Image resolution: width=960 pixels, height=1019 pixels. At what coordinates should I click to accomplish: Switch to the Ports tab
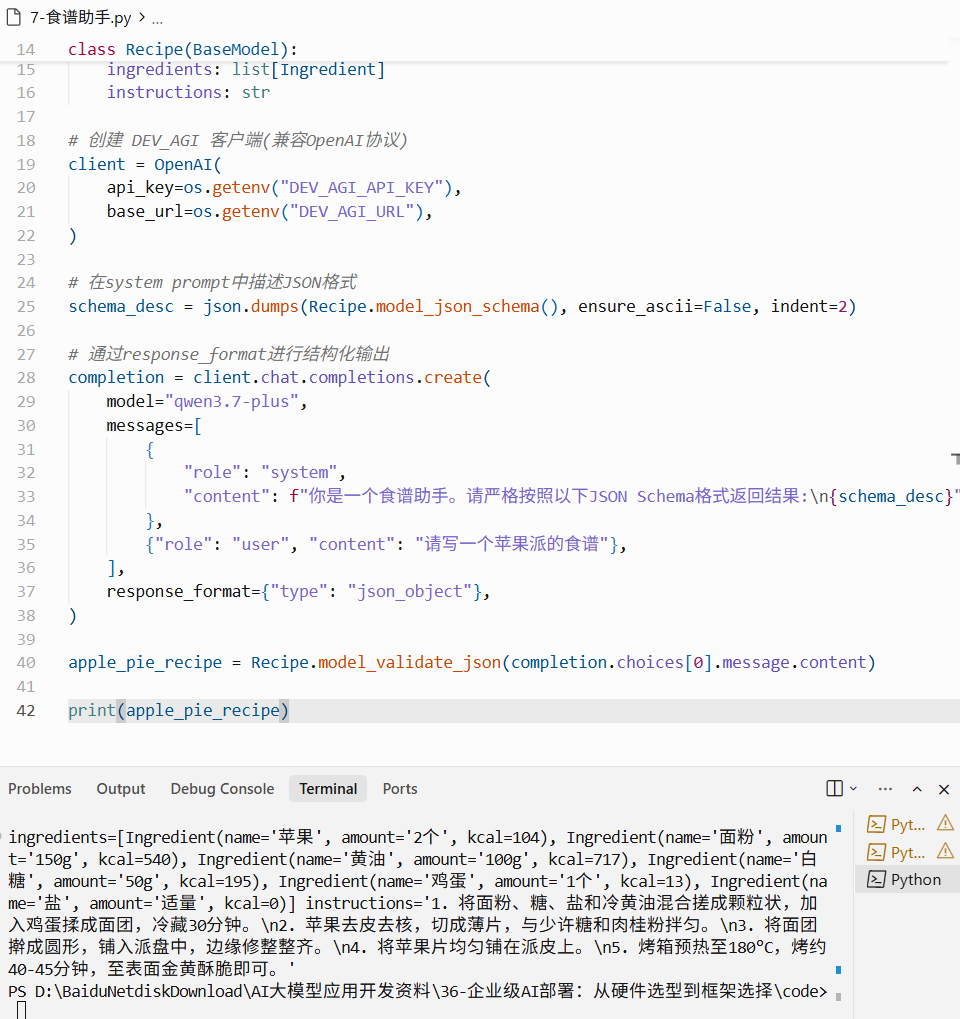pos(400,788)
